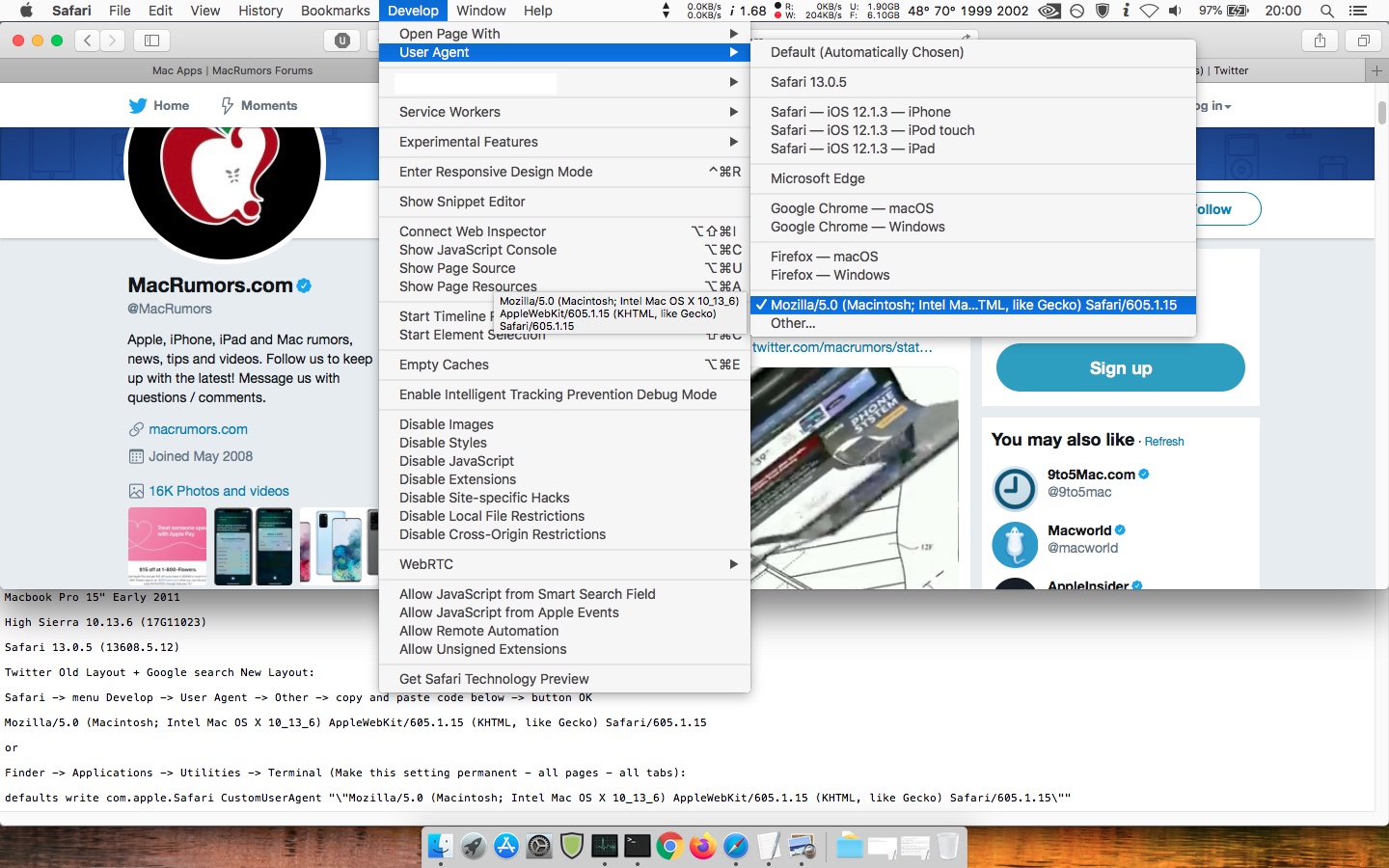Click the Wi-Fi status icon

pos(1149,11)
